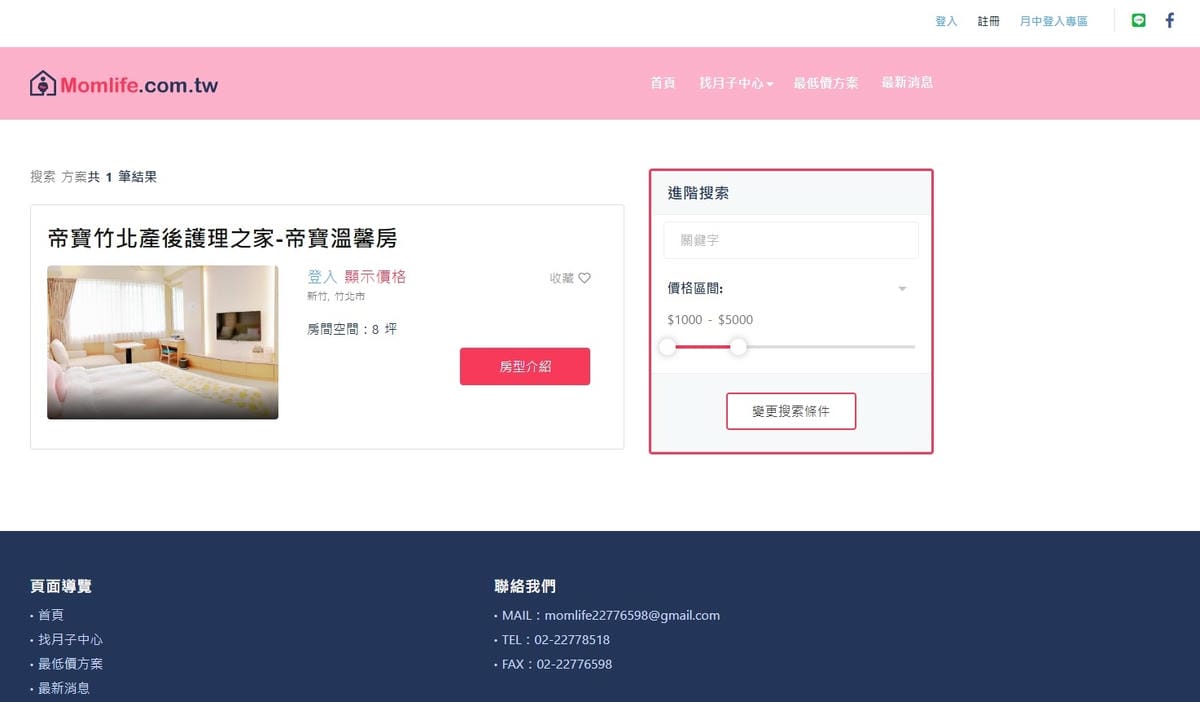This screenshot has width=1200, height=702.
Task: Click the 登入 link at top
Action: click(946, 21)
